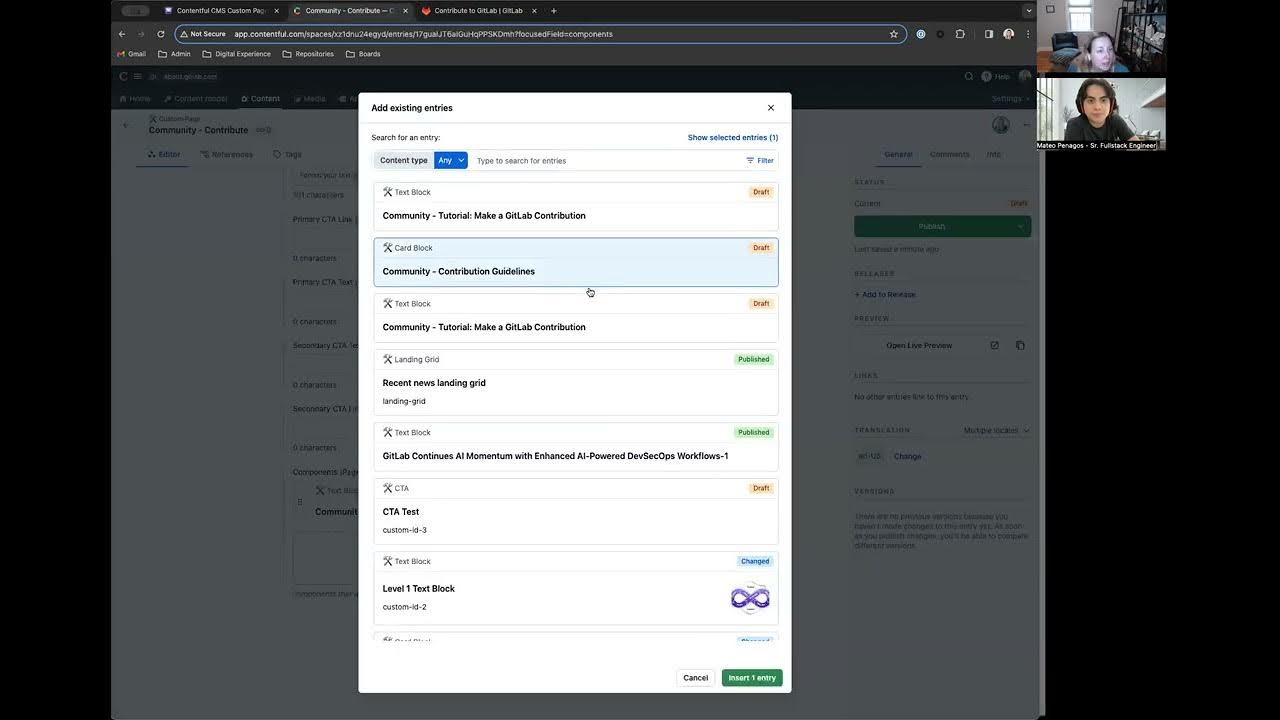Click Change translation link
The width and height of the screenshot is (1280, 720).
(x=908, y=456)
